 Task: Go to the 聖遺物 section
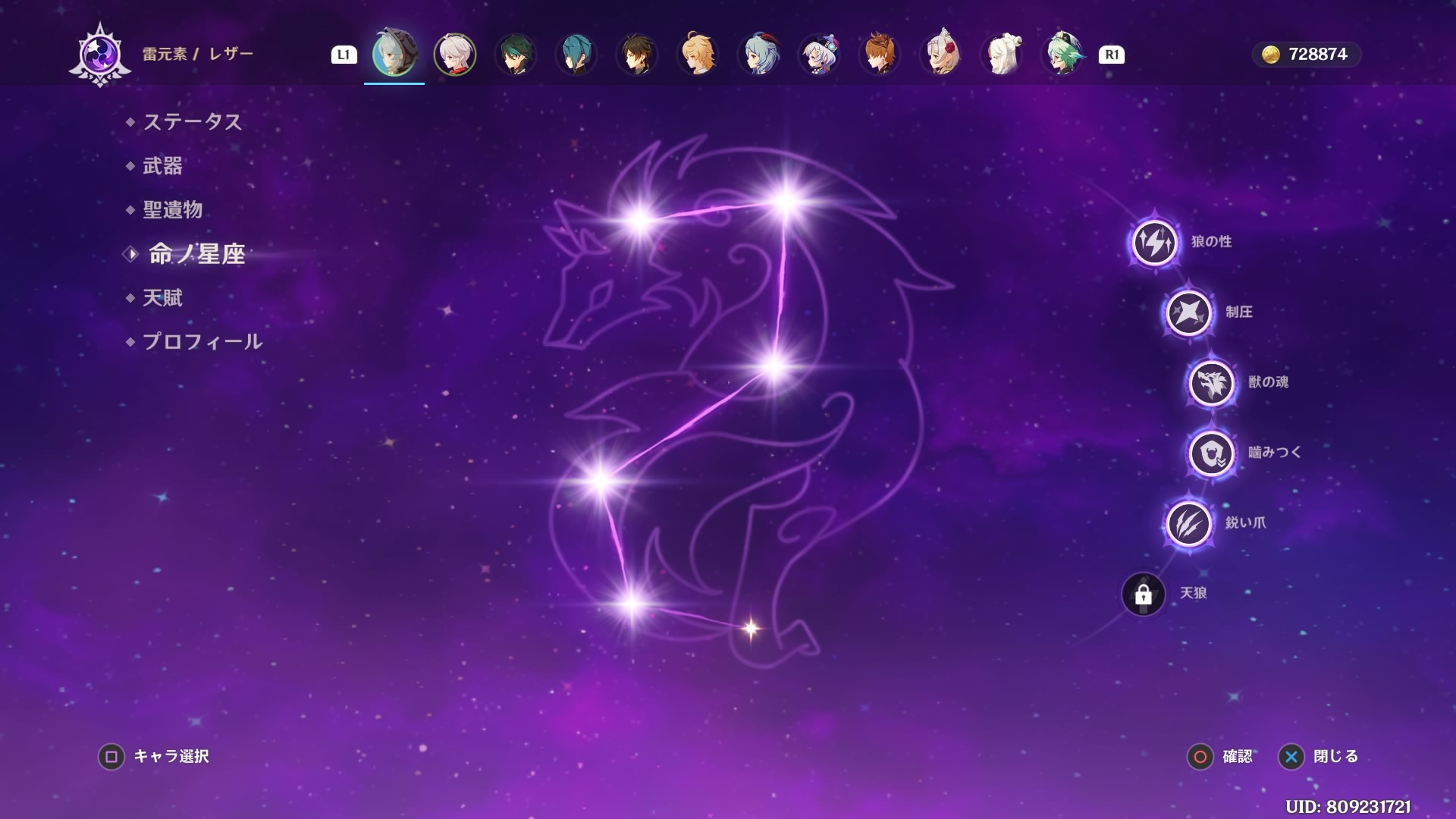point(172,210)
